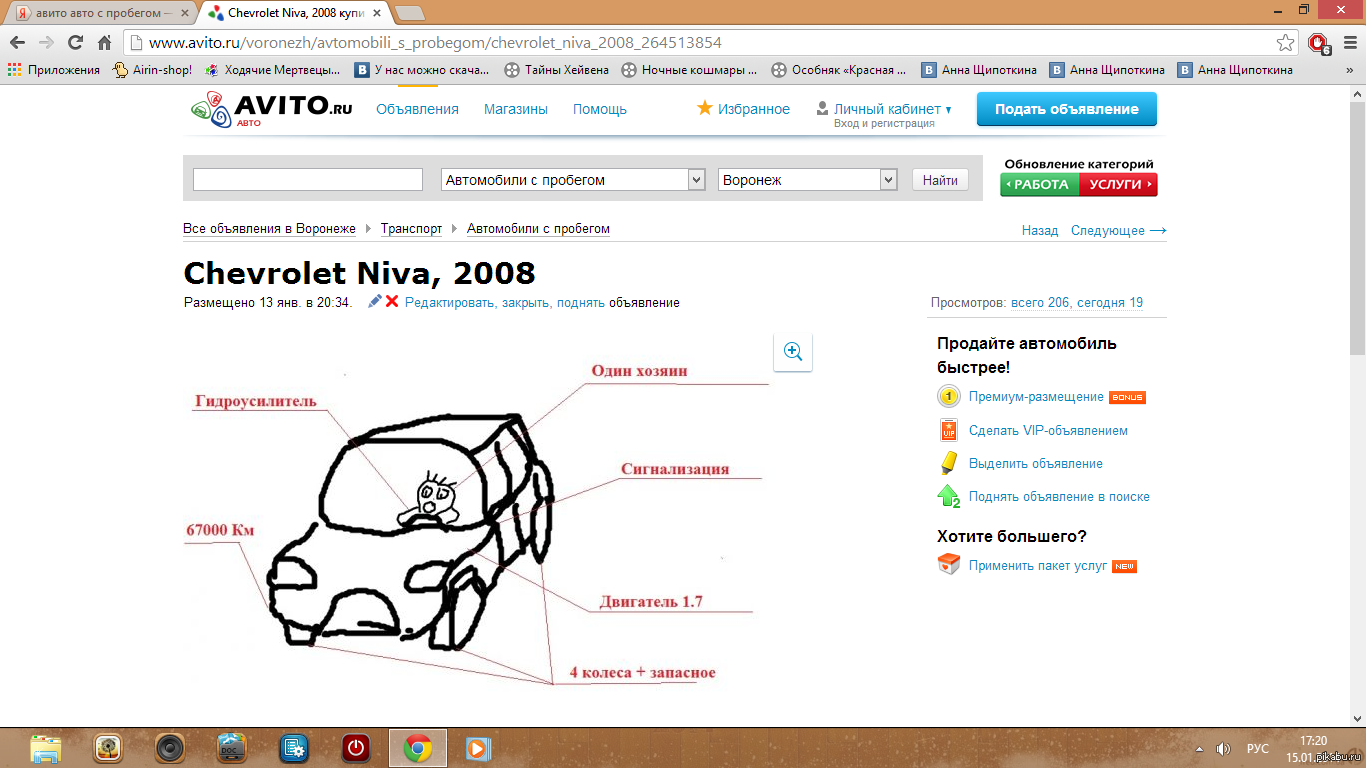The height and width of the screenshot is (768, 1366).
Task: Click the Следующее link
Action: [x=1118, y=230]
